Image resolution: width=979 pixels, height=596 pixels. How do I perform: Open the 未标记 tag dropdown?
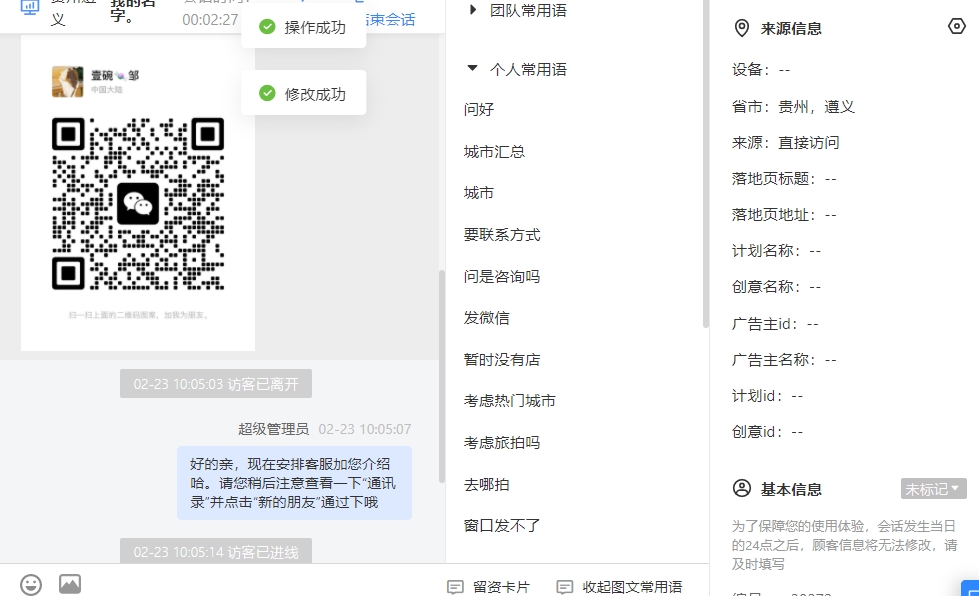click(933, 489)
